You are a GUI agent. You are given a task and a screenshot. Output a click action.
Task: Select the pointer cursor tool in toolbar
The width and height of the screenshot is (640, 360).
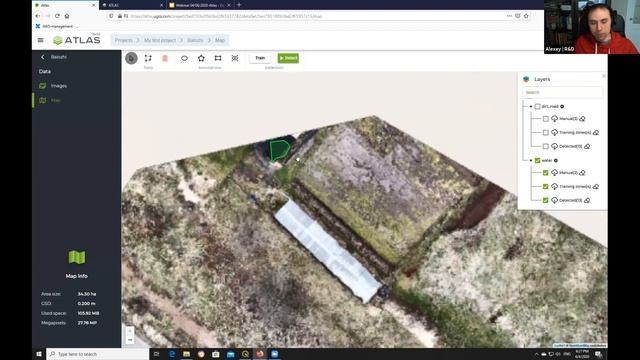[131, 58]
